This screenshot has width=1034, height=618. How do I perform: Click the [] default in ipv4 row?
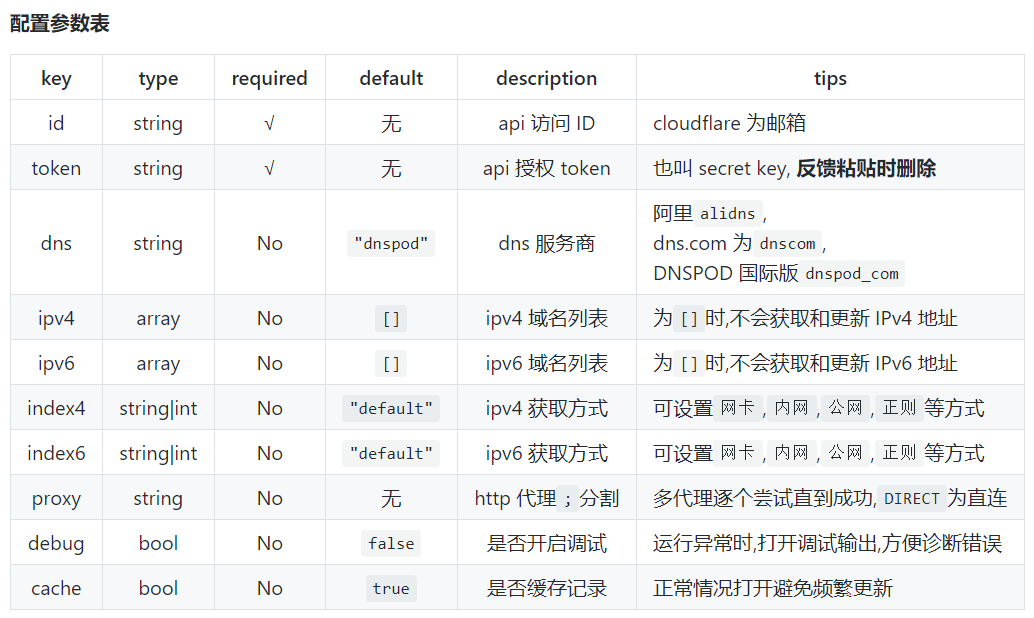(391, 319)
